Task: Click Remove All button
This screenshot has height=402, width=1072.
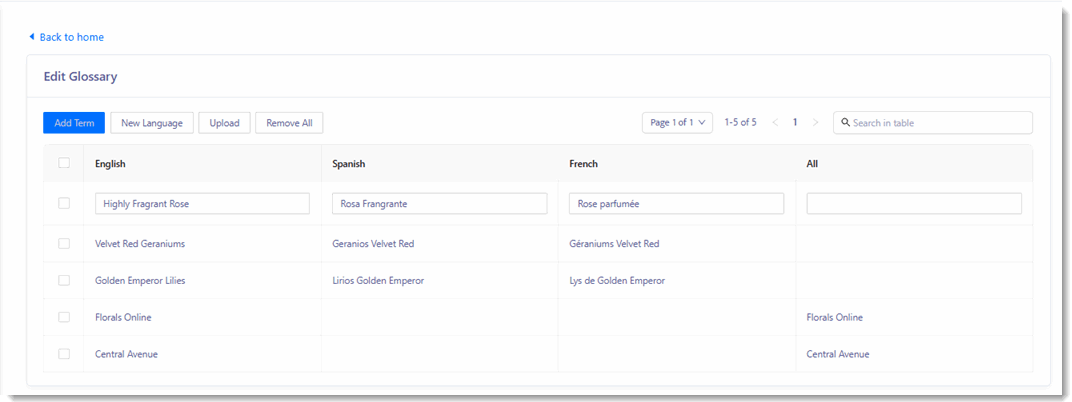Action: coord(289,123)
